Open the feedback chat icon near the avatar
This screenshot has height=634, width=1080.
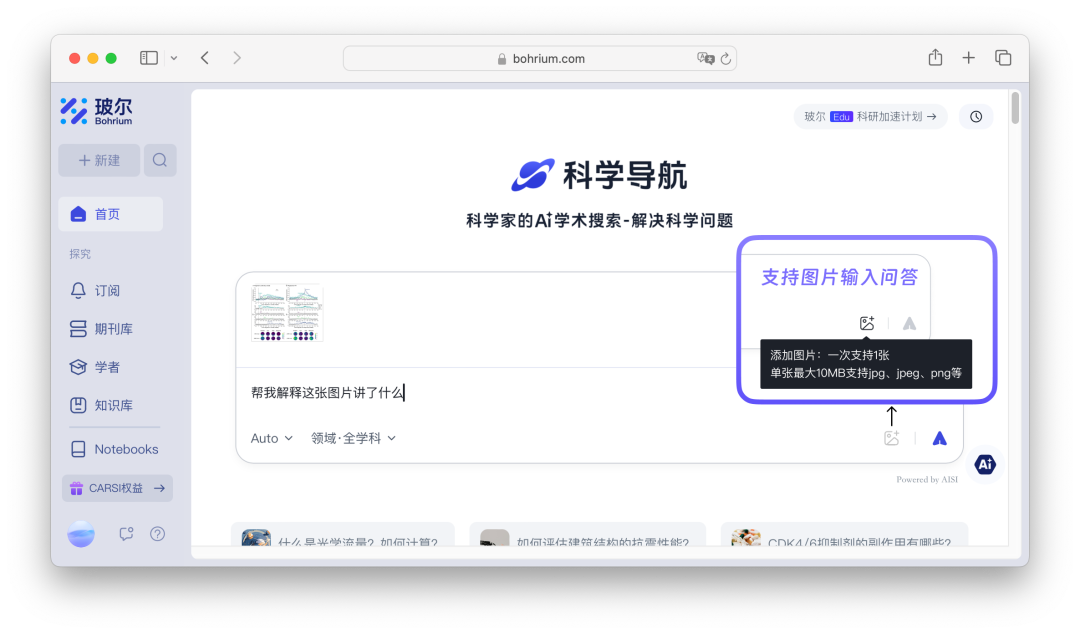(x=128, y=534)
